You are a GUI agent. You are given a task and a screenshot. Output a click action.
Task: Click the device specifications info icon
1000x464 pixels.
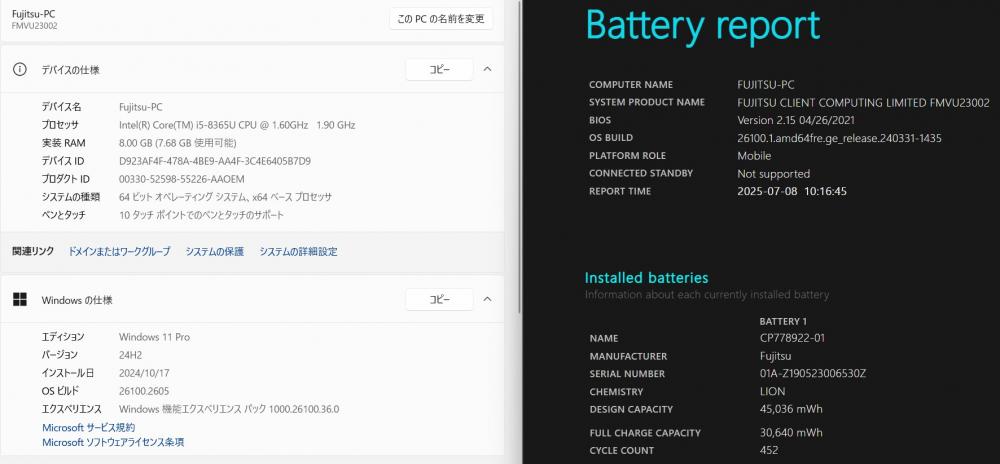(x=20, y=69)
